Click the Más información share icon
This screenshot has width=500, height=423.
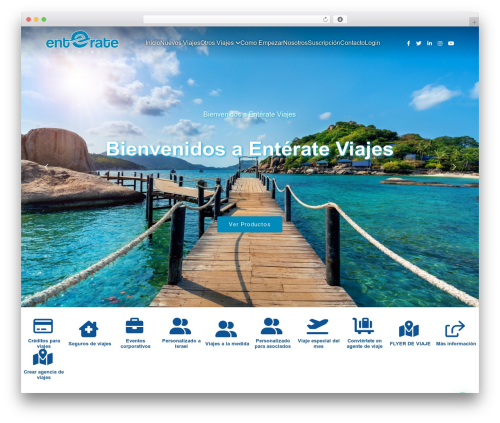pos(455,329)
